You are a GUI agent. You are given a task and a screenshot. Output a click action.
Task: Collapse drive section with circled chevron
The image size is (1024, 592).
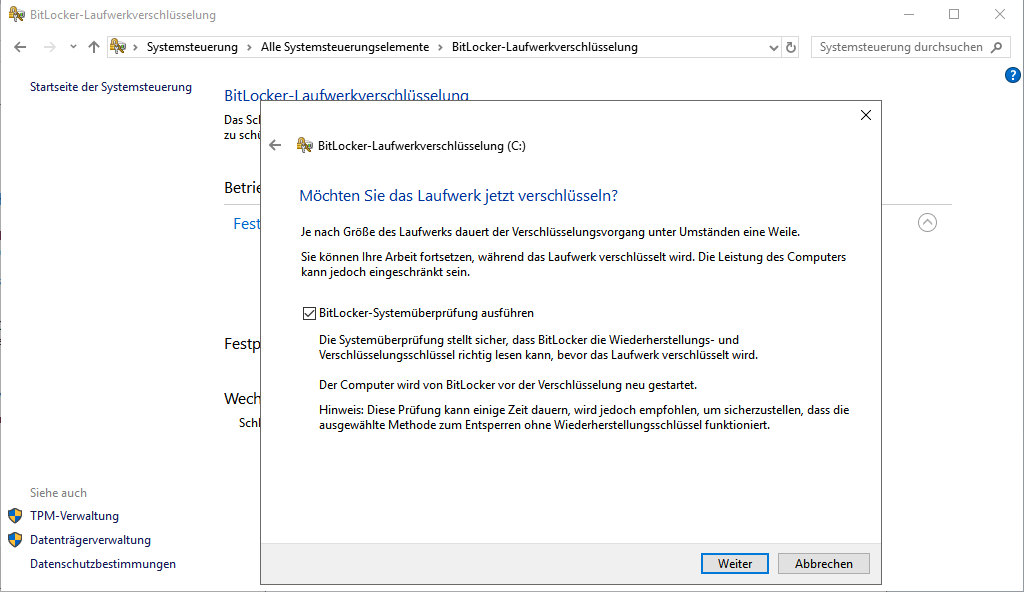[927, 223]
